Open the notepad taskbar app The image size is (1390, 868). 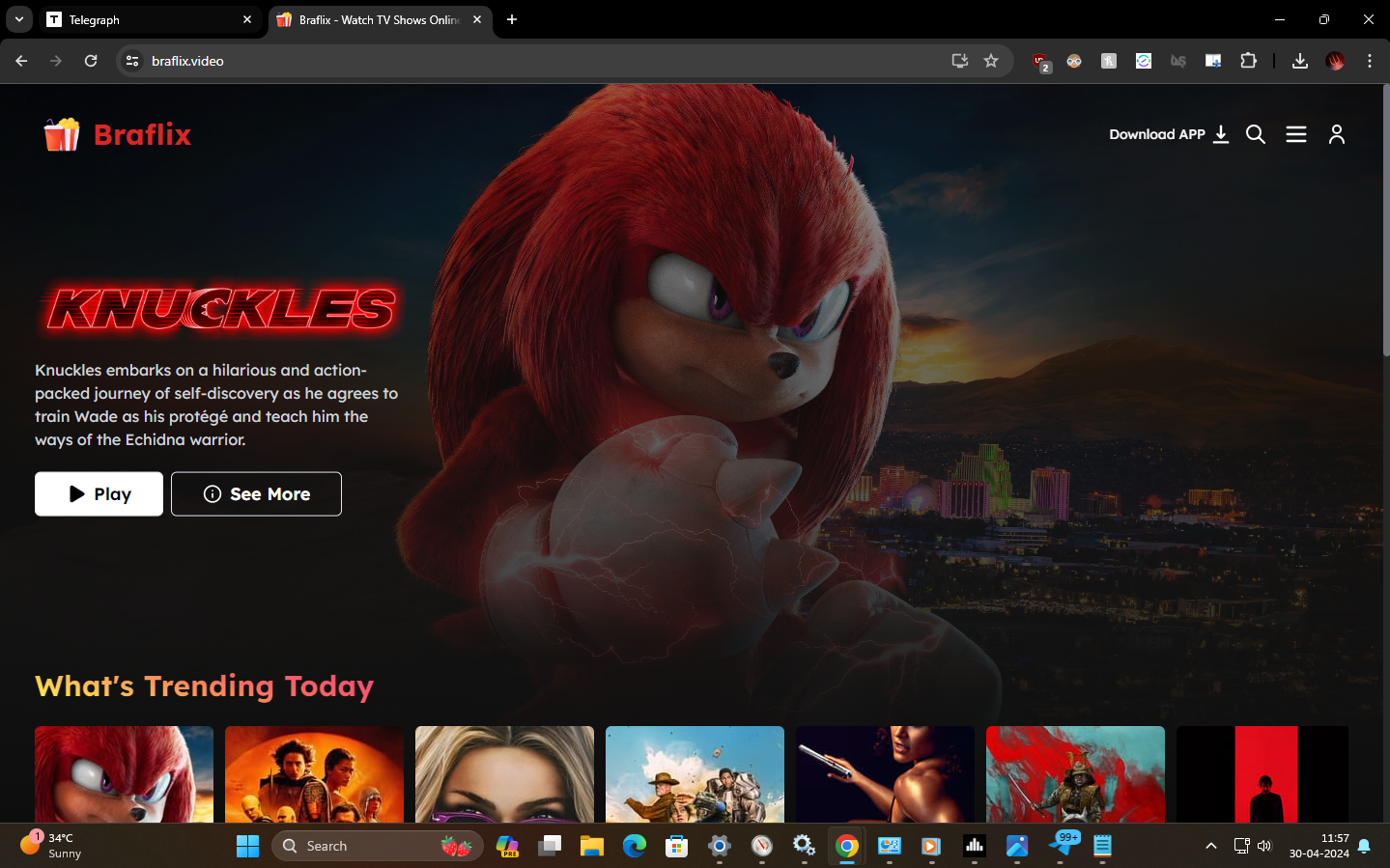tap(1102, 846)
